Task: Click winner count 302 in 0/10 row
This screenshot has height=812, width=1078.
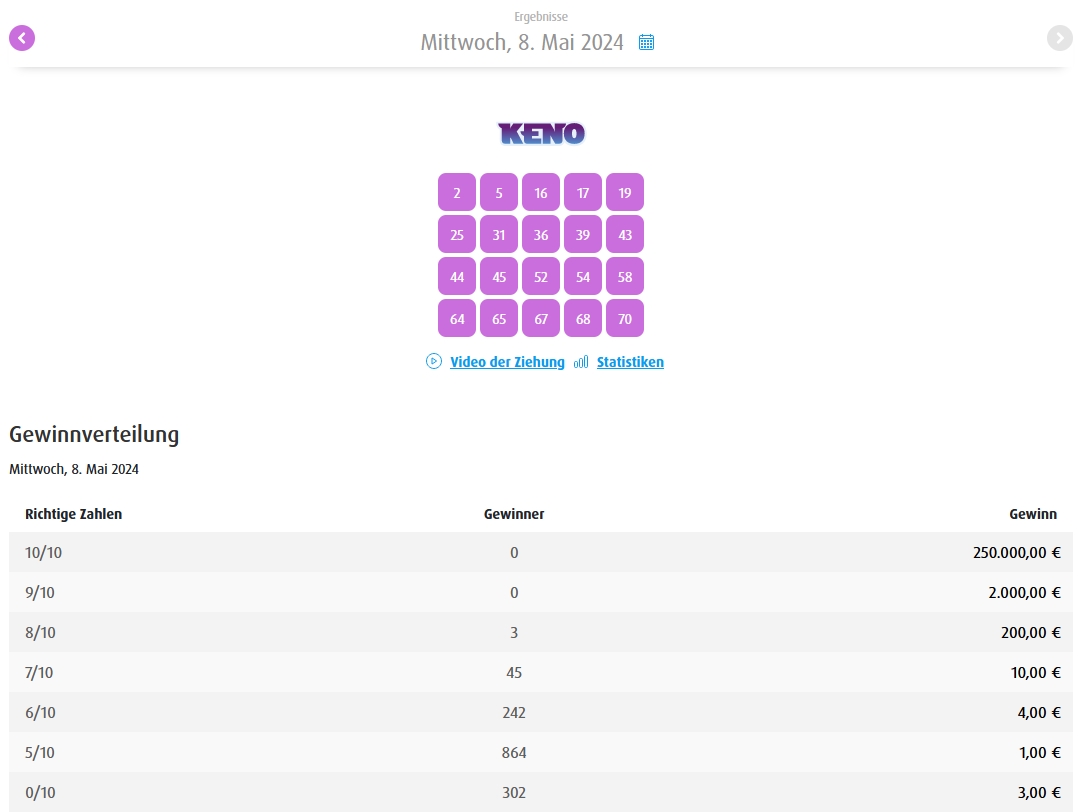Action: pyautogui.click(x=514, y=793)
